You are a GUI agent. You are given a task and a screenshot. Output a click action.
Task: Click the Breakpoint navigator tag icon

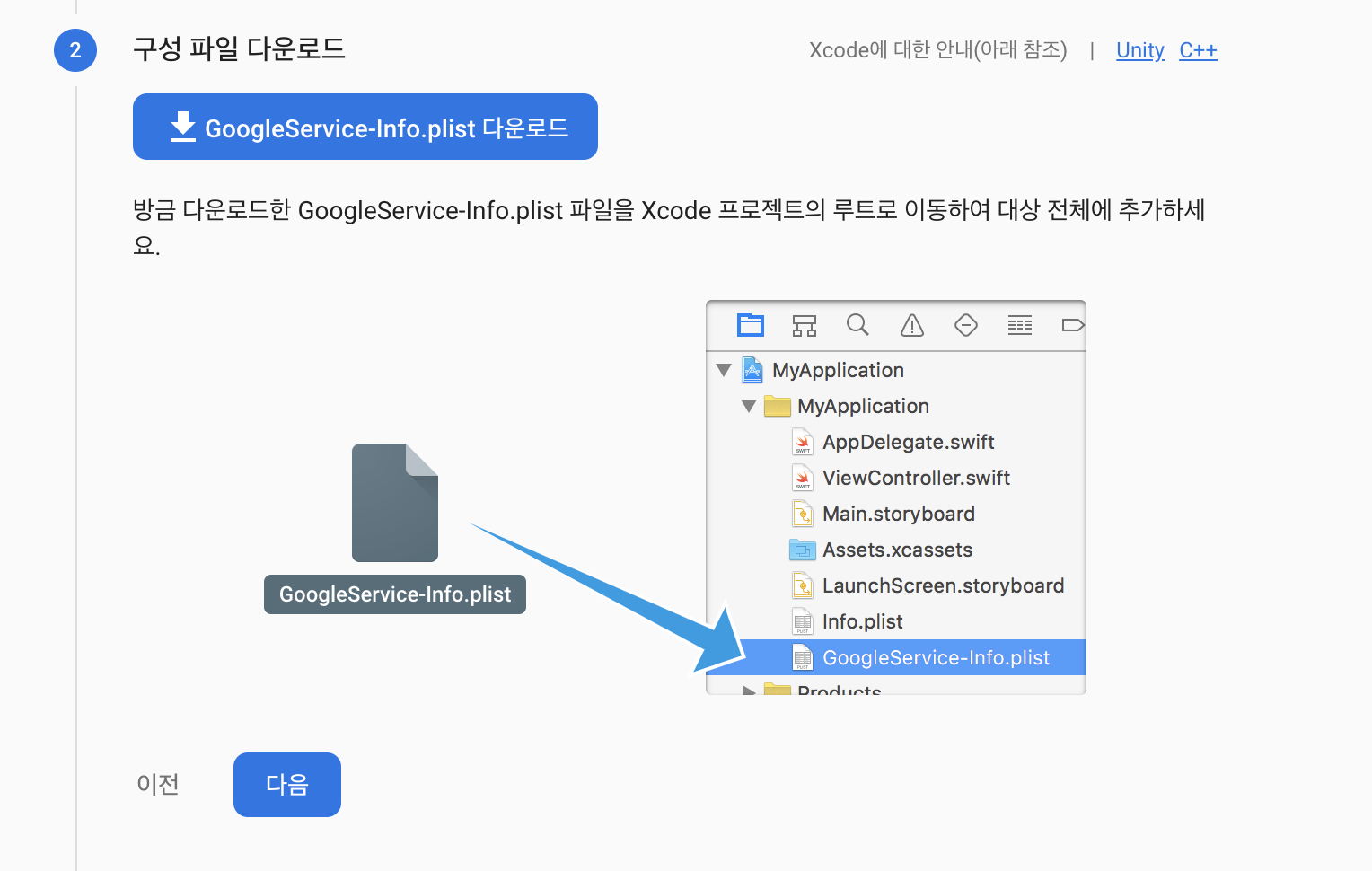click(1073, 325)
